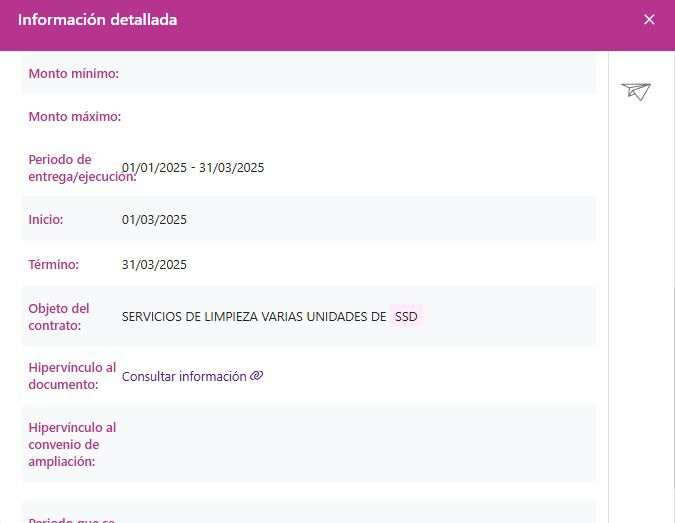Select the Monto mínimo label
This screenshot has height=523, width=675.
[x=73, y=74]
